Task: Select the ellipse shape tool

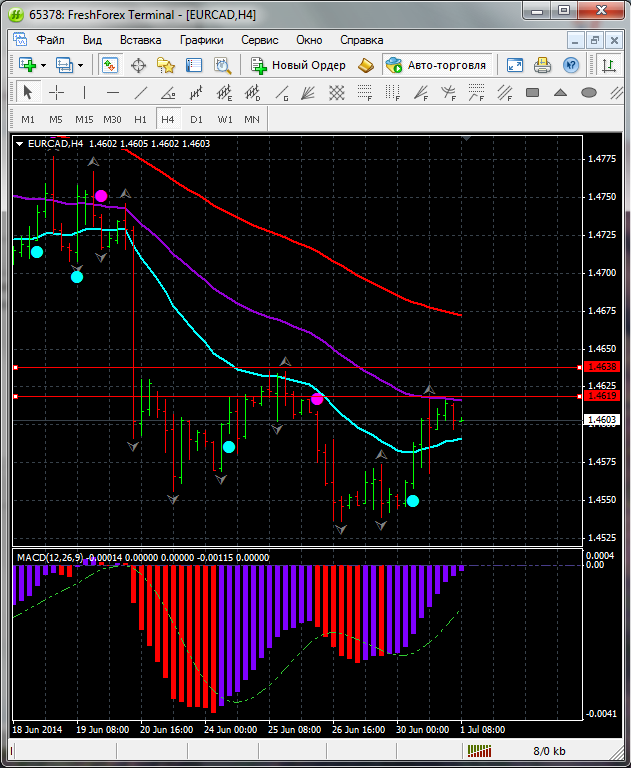Action: coord(589,93)
